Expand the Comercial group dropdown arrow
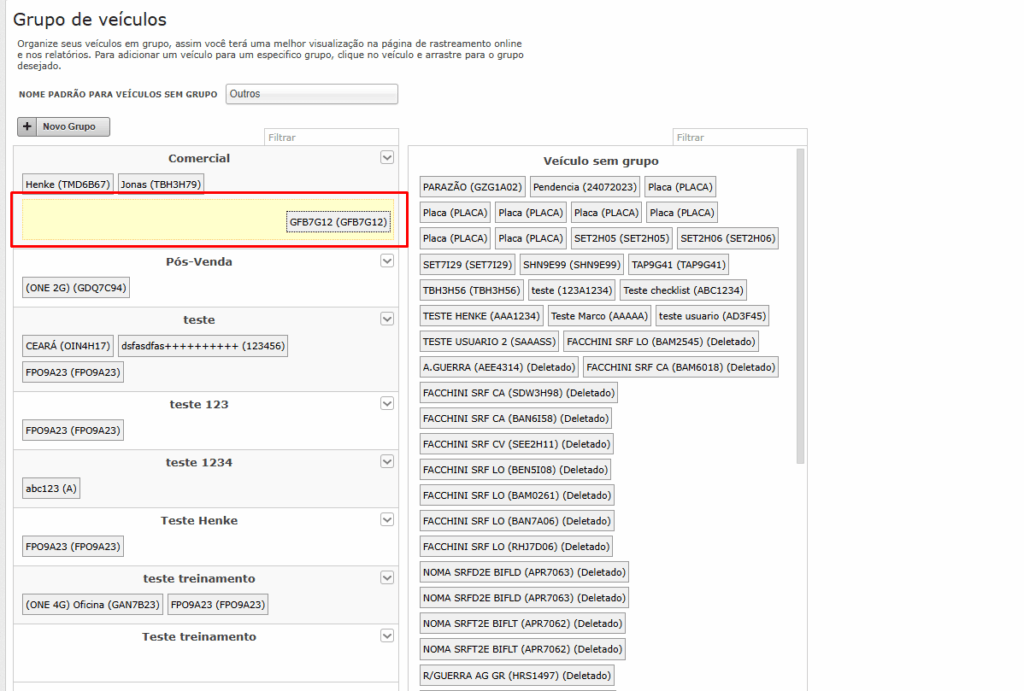 point(387,158)
